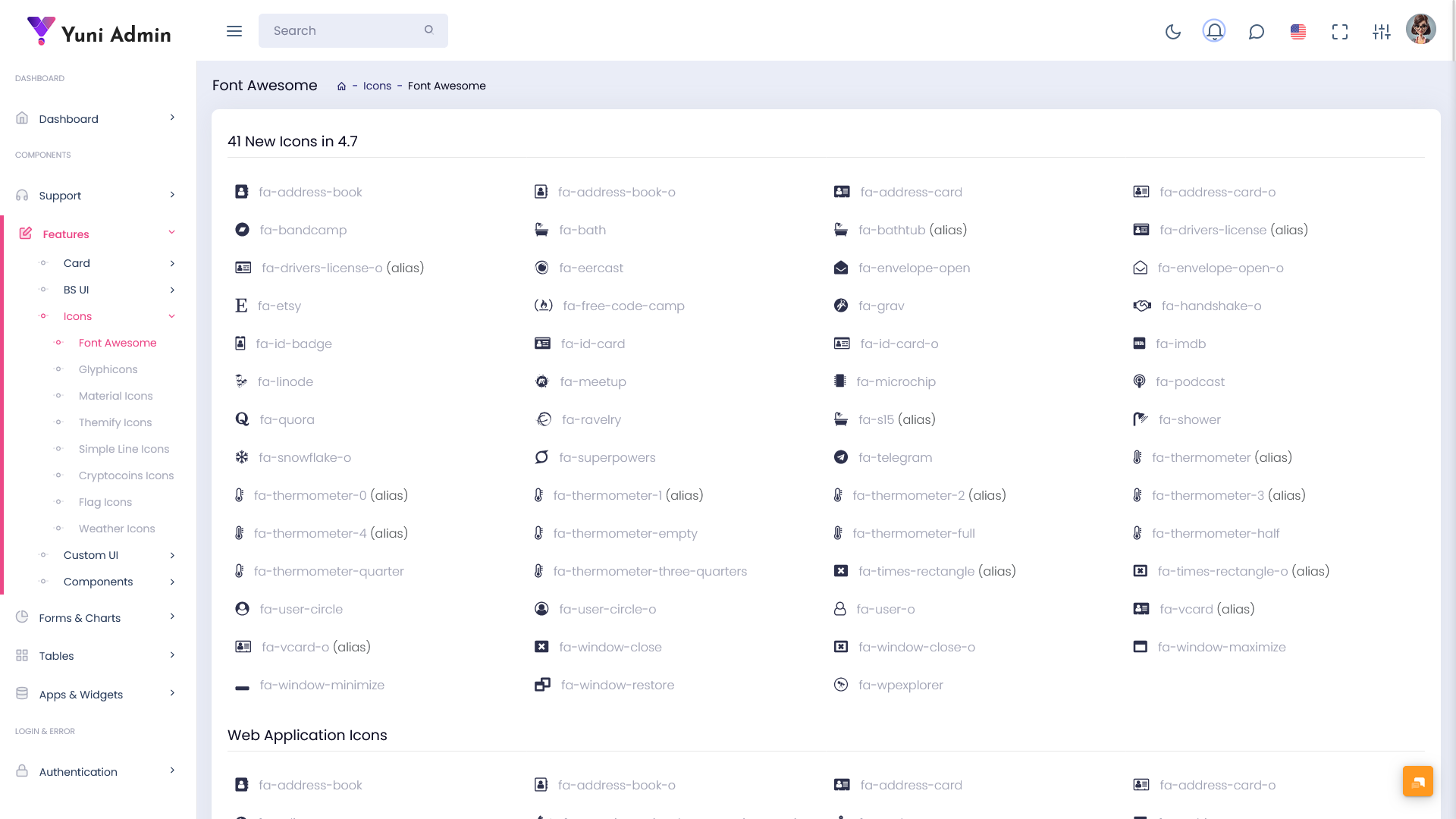Open language selector US flag
This screenshot has width=1456, height=819.
pyautogui.click(x=1298, y=31)
